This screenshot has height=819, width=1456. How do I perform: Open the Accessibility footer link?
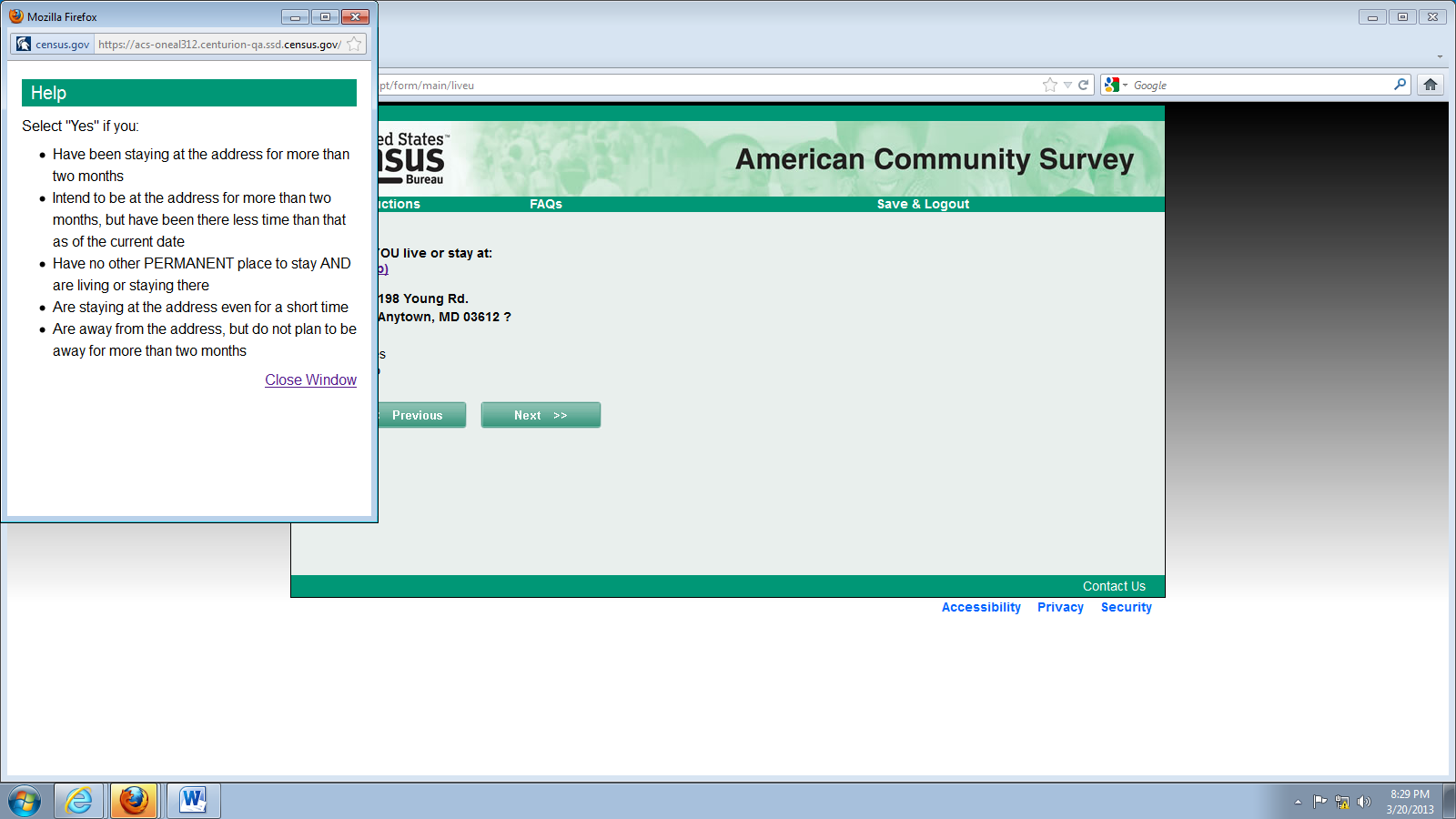point(981,607)
